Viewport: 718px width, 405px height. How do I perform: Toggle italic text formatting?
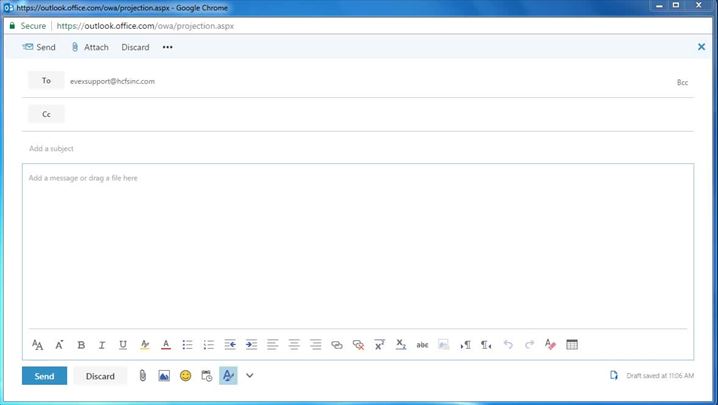[102, 345]
